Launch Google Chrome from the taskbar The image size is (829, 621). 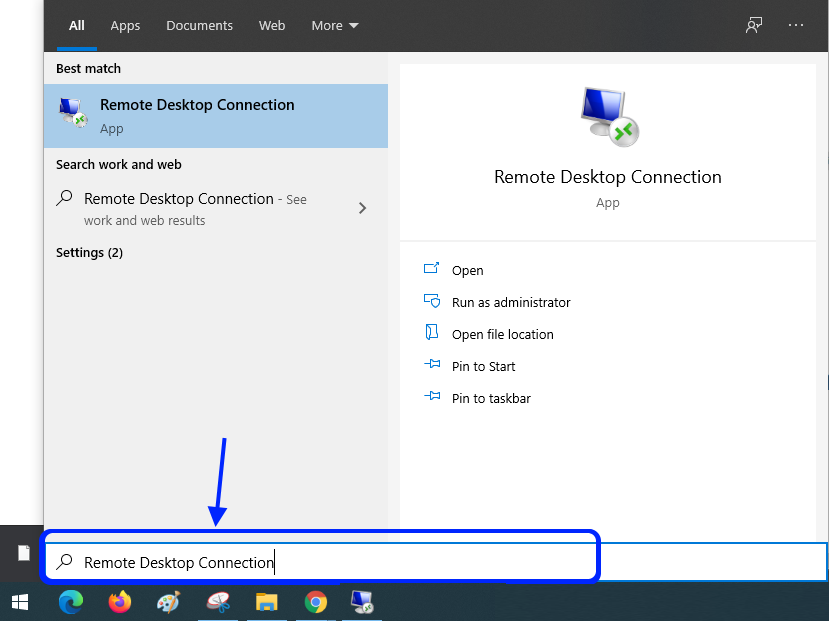(316, 602)
